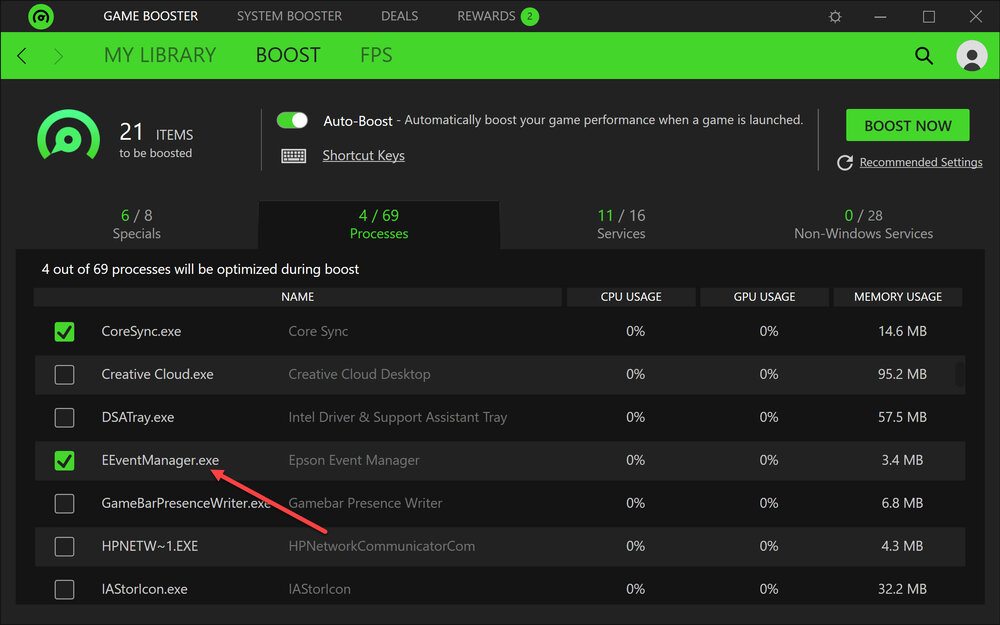This screenshot has height=625, width=1000.
Task: Switch to the FPS tab
Action: point(376,55)
